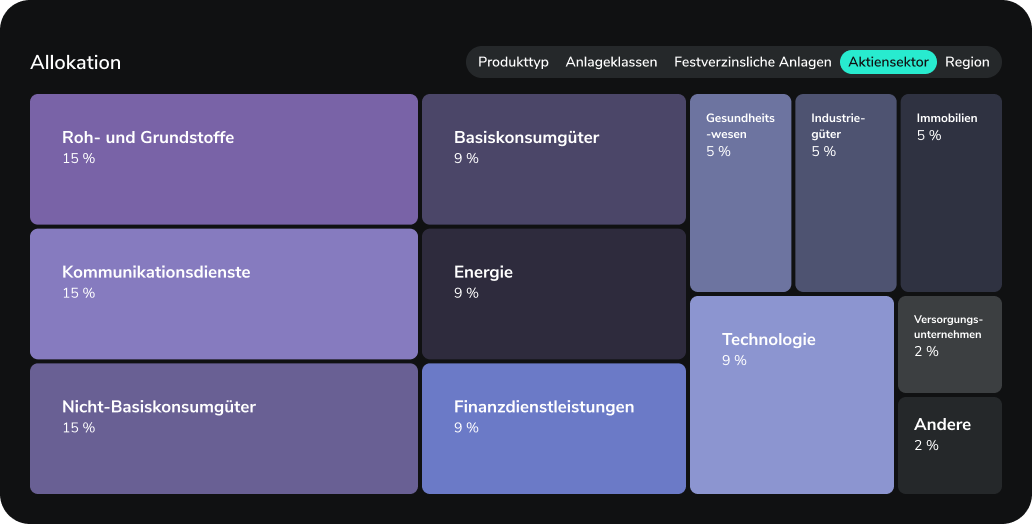1032x524 pixels.
Task: Select the Gesundheitswesen 5 % tile
Action: [x=740, y=193]
